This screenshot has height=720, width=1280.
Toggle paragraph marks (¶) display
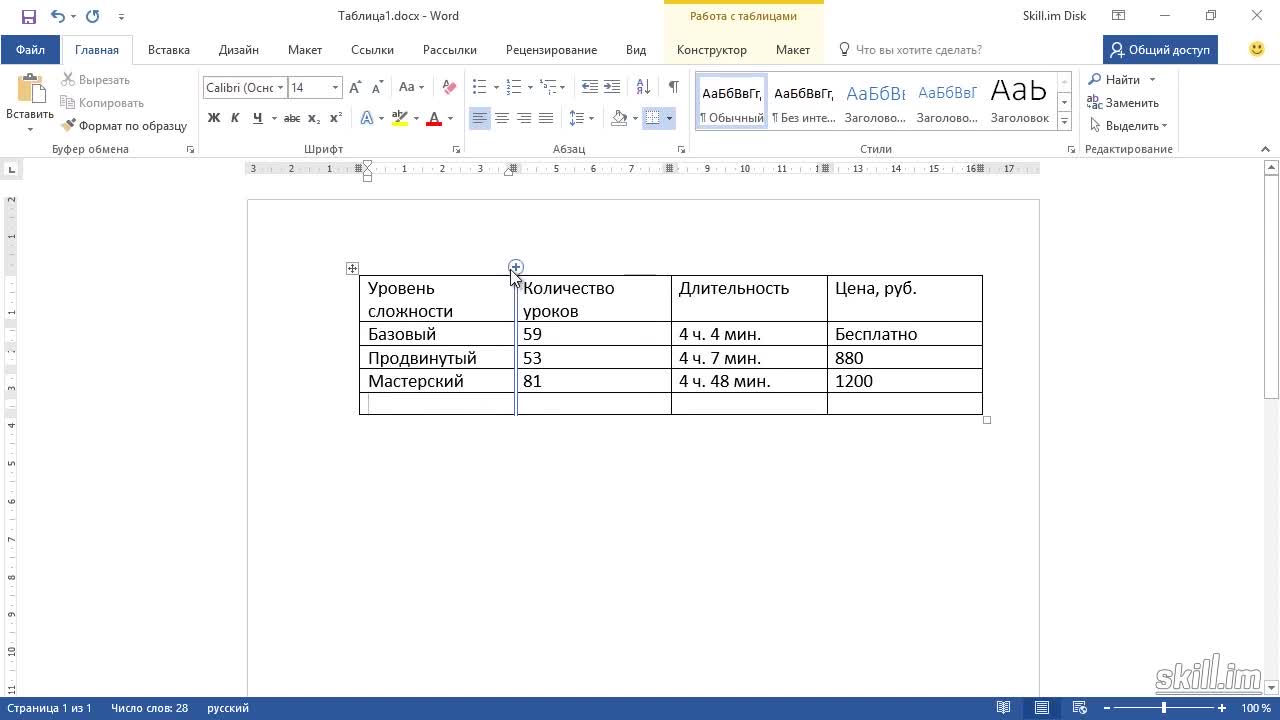tap(673, 88)
